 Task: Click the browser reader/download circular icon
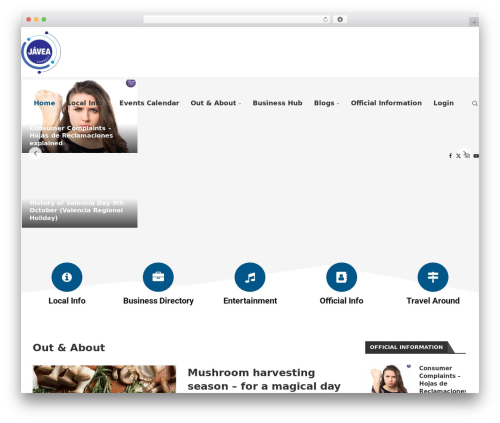(x=340, y=20)
